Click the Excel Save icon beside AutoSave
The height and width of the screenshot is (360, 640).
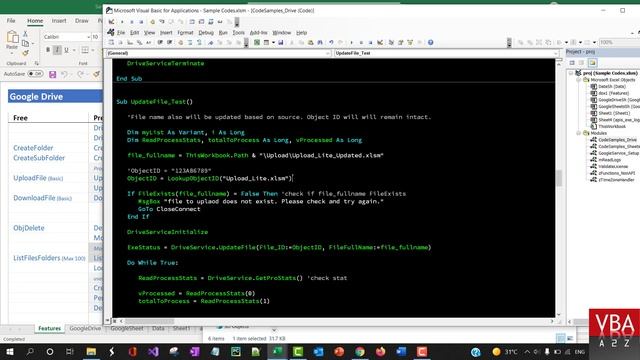(x=52, y=74)
